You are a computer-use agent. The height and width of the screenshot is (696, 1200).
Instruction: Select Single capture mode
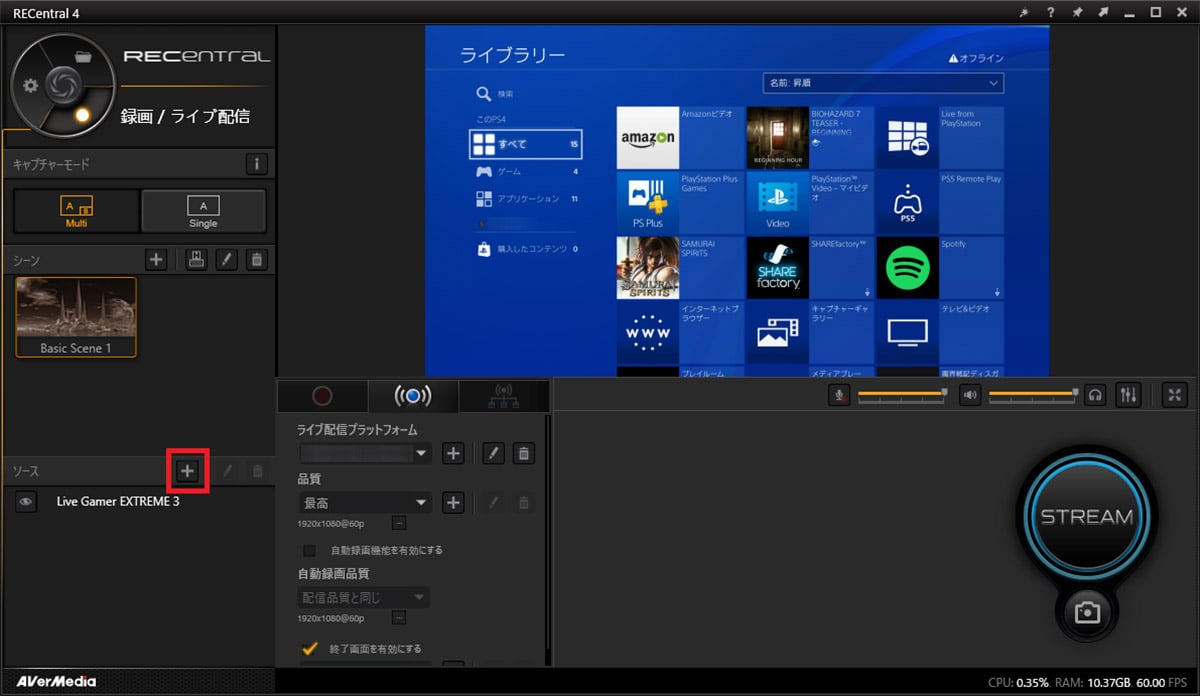[x=203, y=210]
